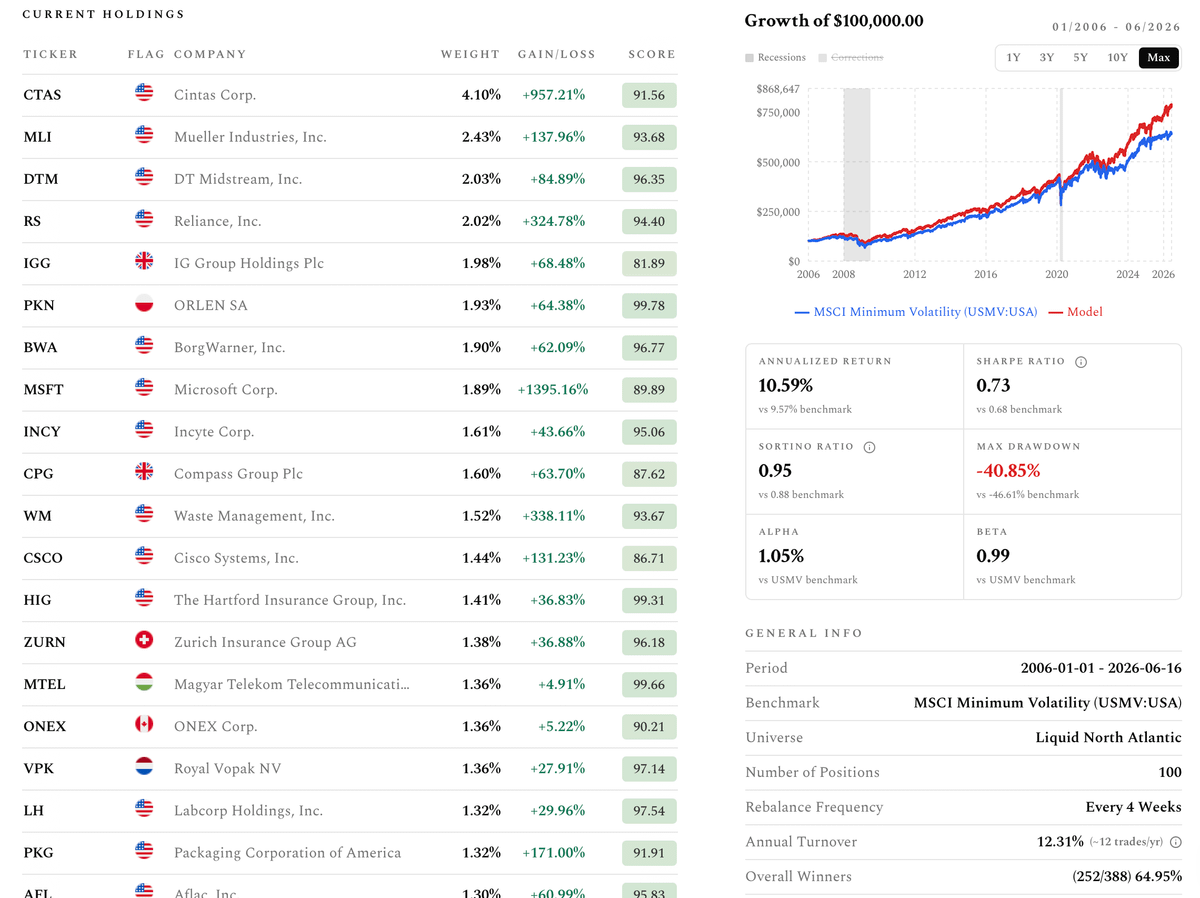Sort holdings by Weight column header

470,54
